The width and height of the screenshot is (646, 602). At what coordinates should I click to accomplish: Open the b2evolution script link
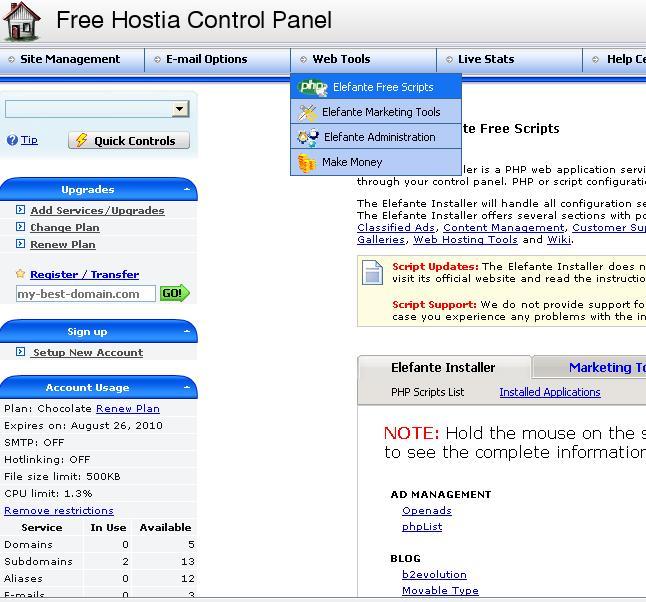(434, 574)
